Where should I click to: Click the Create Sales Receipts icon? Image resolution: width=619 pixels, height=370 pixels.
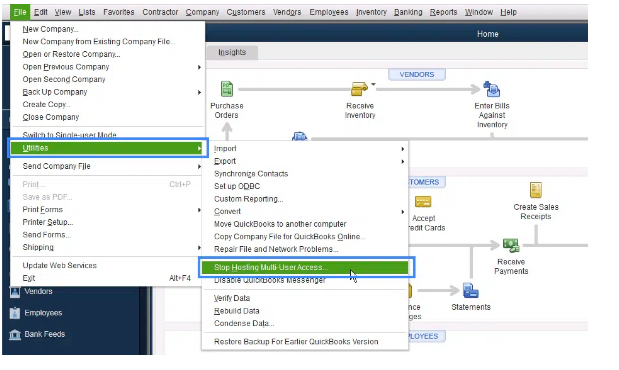536,190
